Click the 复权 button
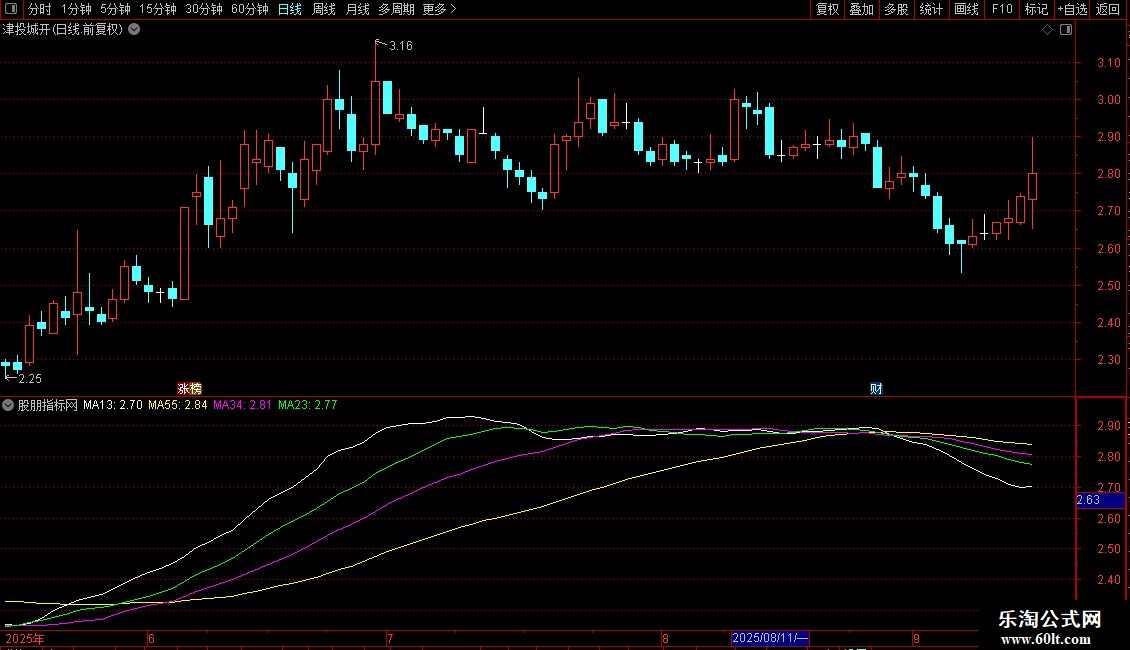This screenshot has height=650, width=1130. [x=827, y=9]
